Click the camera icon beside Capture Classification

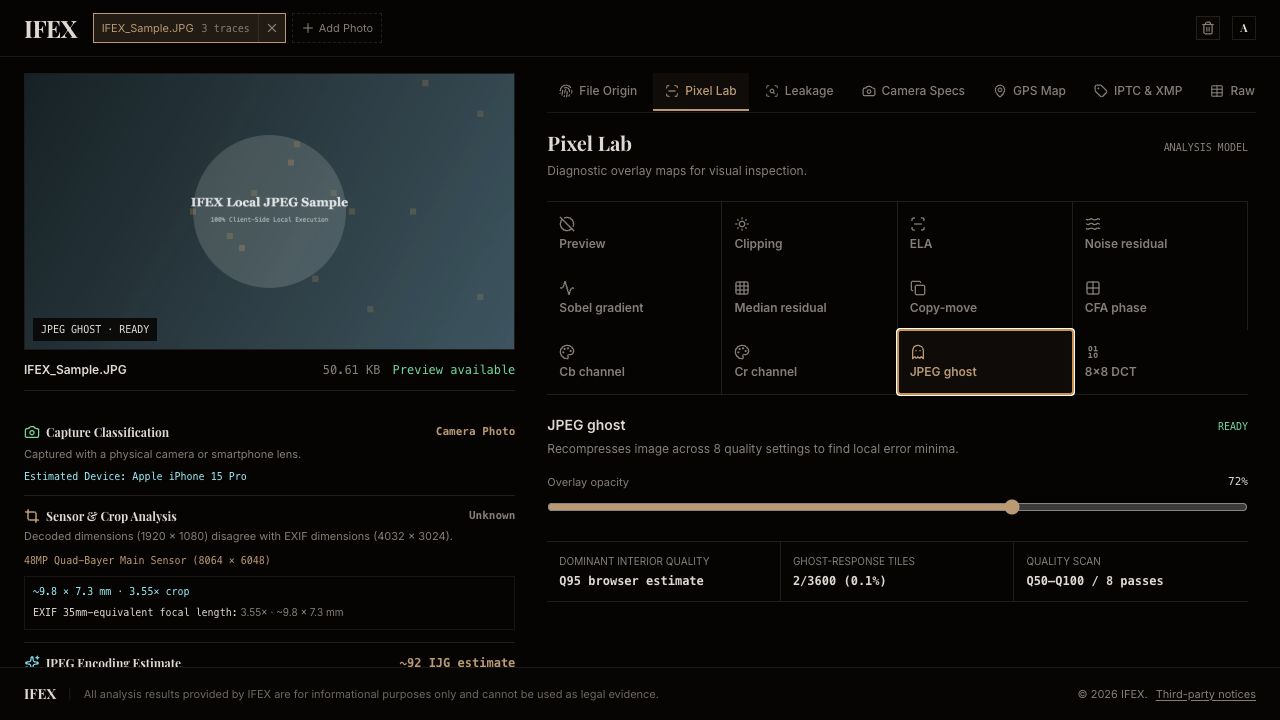32,432
